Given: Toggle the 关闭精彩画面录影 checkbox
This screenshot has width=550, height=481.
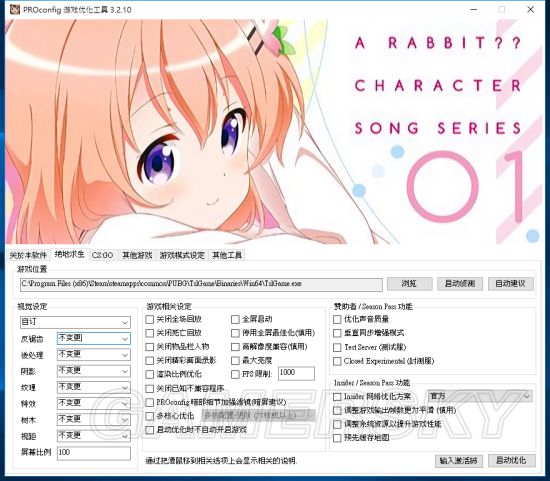Looking at the screenshot, I should [x=150, y=361].
